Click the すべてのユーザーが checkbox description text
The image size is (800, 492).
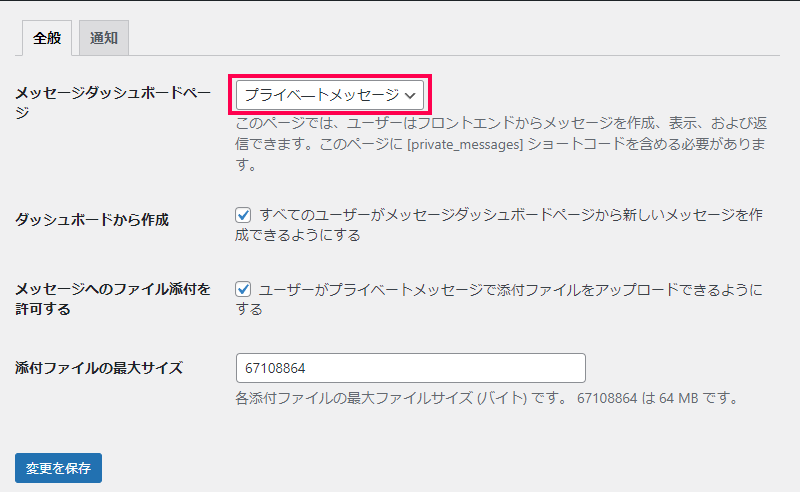pyautogui.click(x=498, y=225)
